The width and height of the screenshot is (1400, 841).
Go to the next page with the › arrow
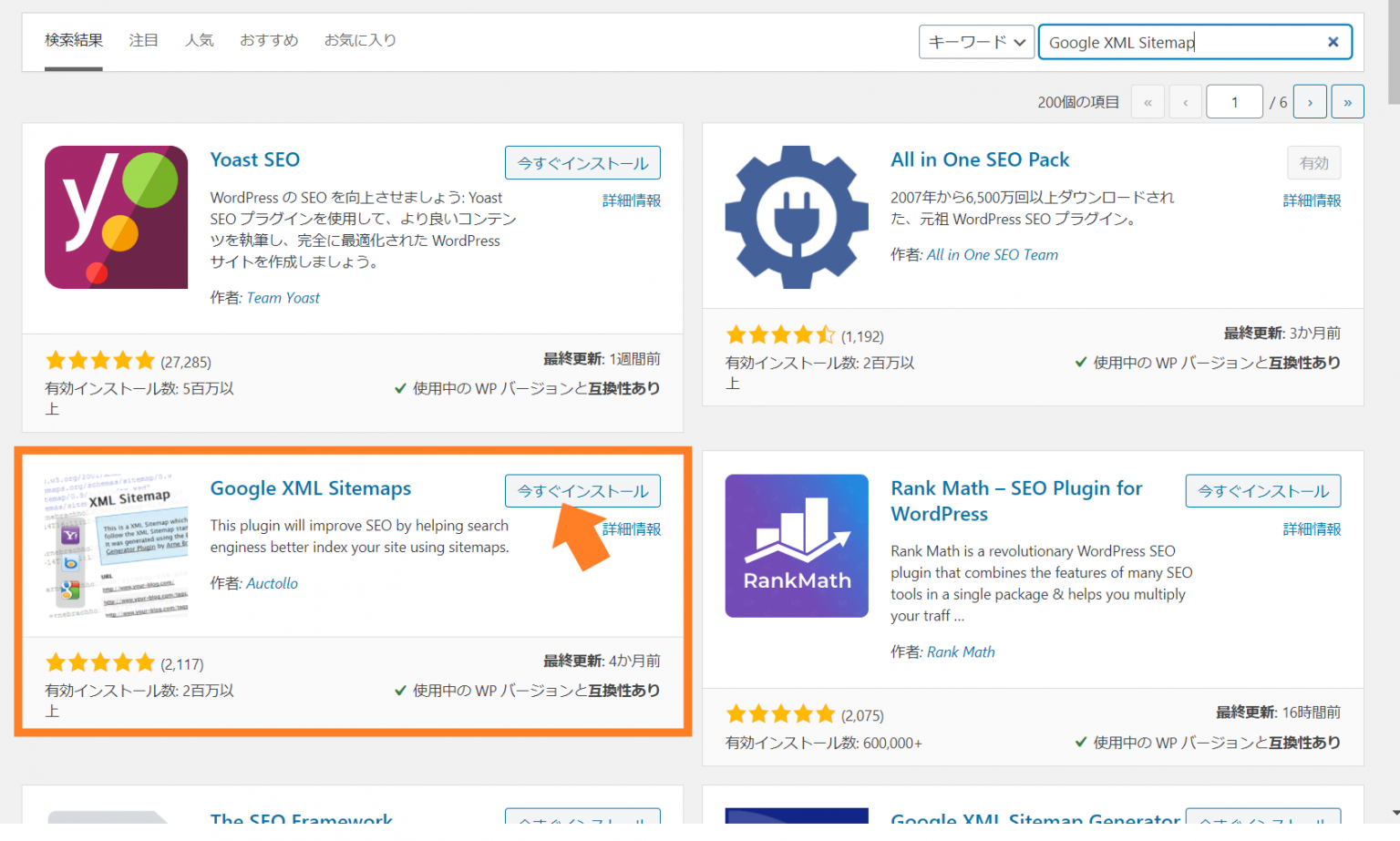coord(1310,101)
